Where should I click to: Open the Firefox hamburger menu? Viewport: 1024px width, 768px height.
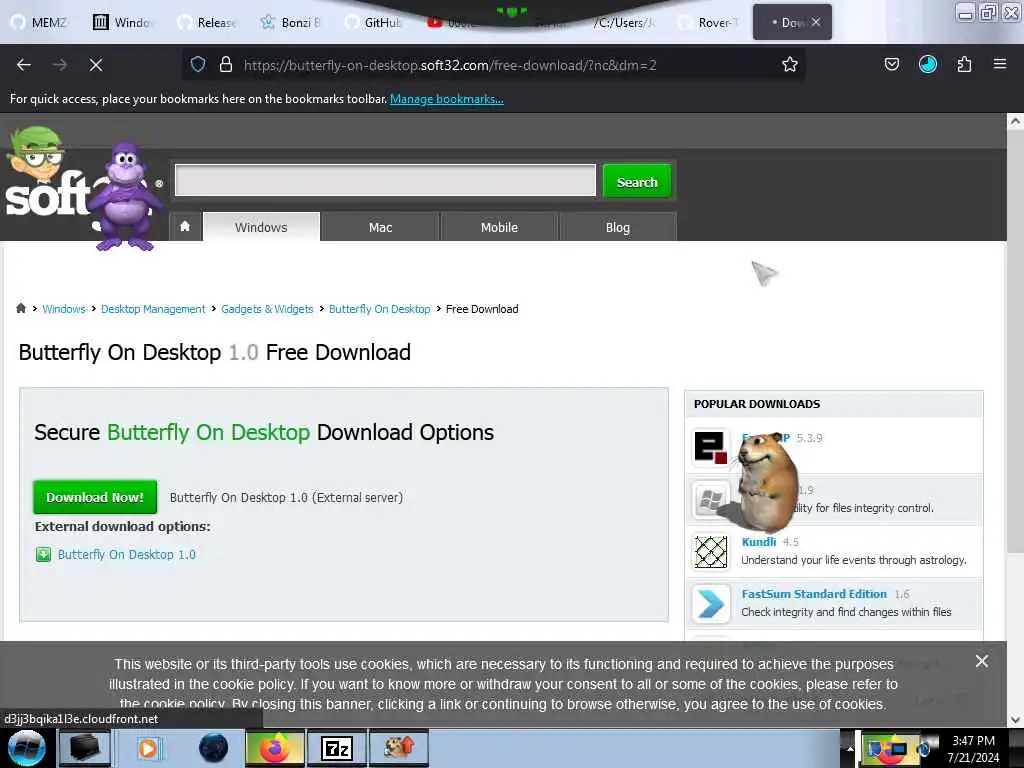tap(999, 64)
